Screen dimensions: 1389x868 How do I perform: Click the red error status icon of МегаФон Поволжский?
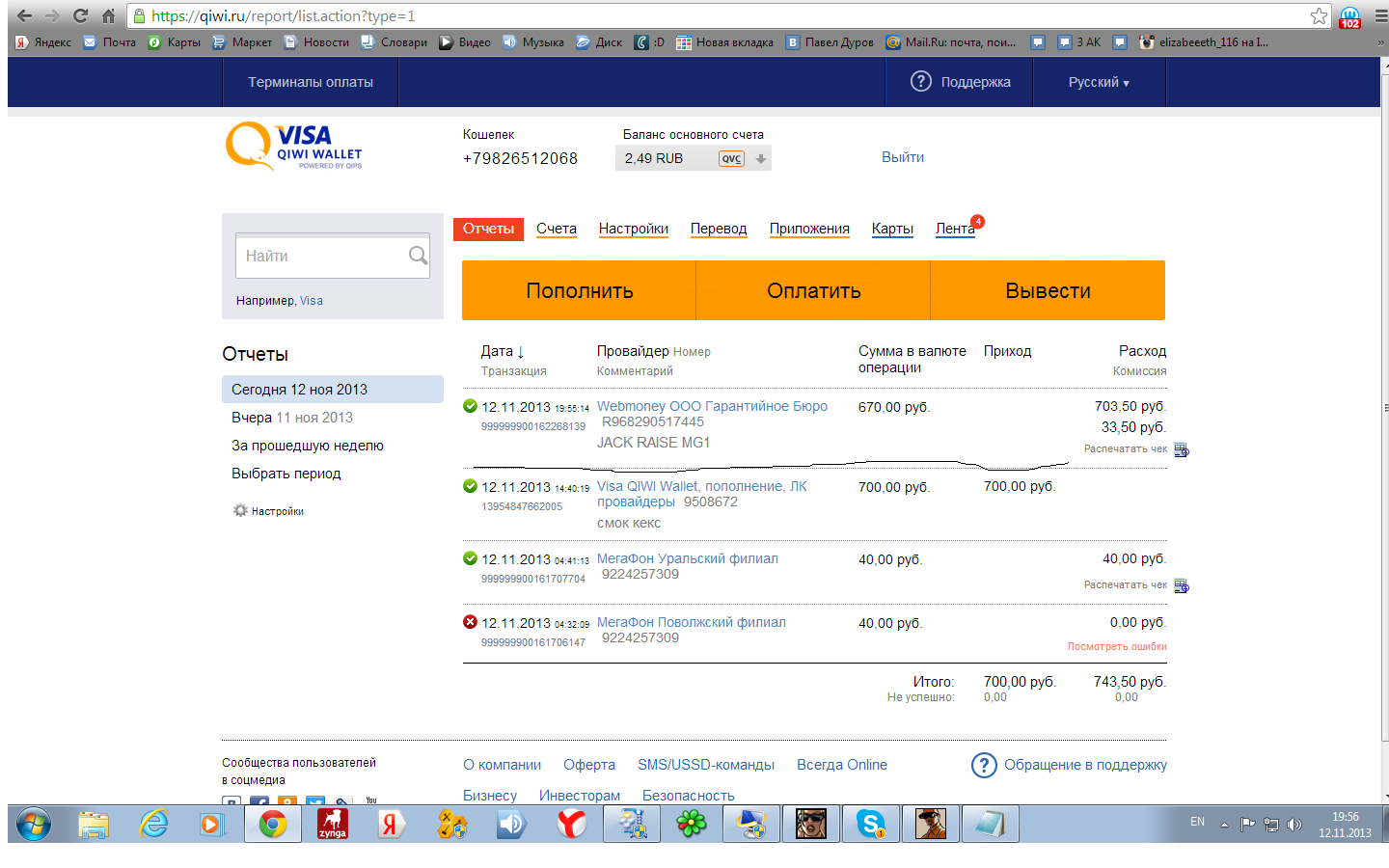[470, 622]
